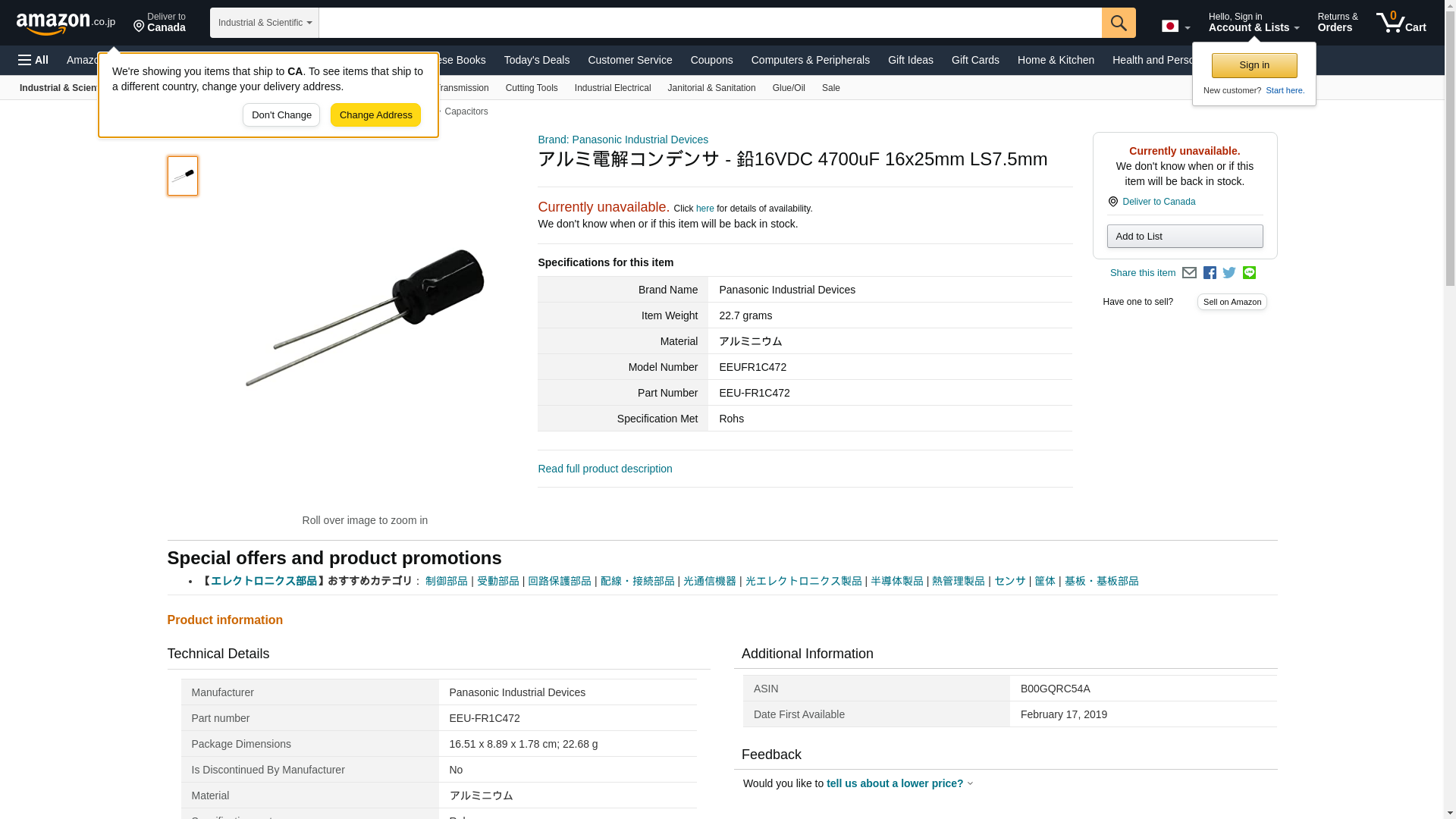
Task: Share this item on Facebook
Action: (x=1210, y=273)
